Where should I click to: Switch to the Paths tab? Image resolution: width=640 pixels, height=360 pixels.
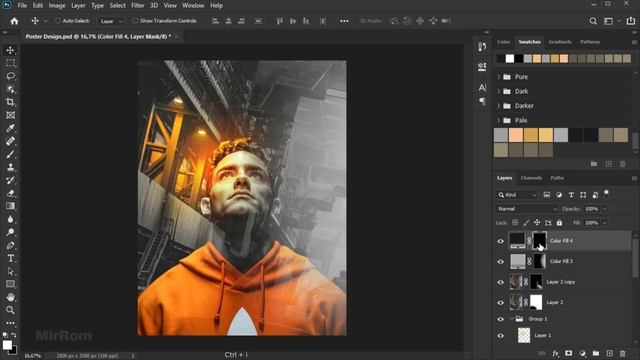(557, 178)
